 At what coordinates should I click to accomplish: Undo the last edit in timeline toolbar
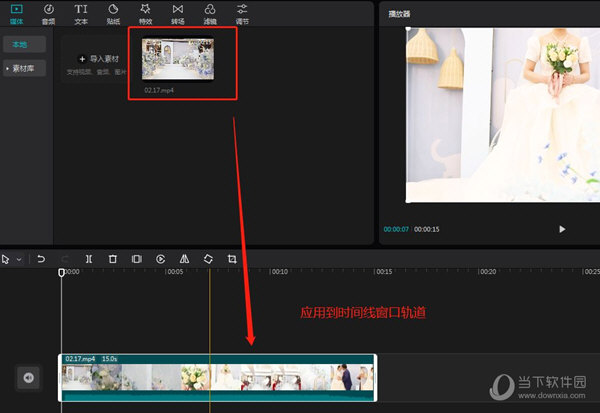(41, 259)
